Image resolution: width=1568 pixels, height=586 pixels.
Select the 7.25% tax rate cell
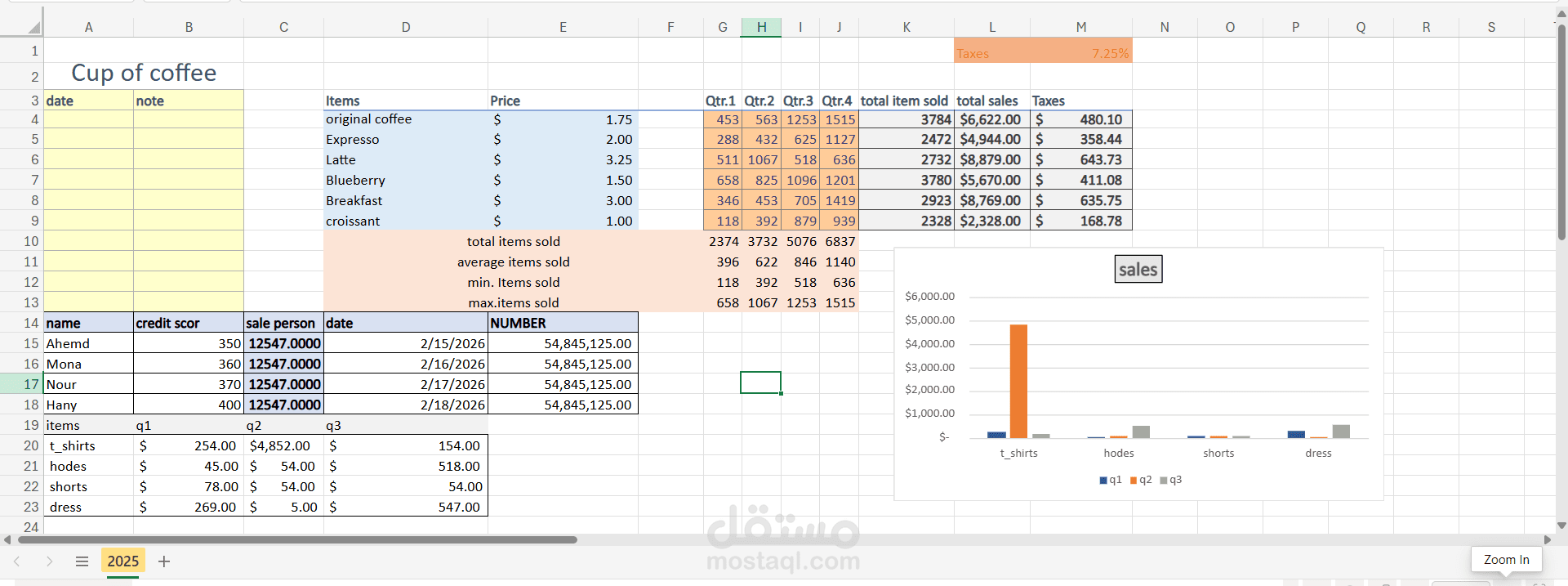(x=1081, y=51)
